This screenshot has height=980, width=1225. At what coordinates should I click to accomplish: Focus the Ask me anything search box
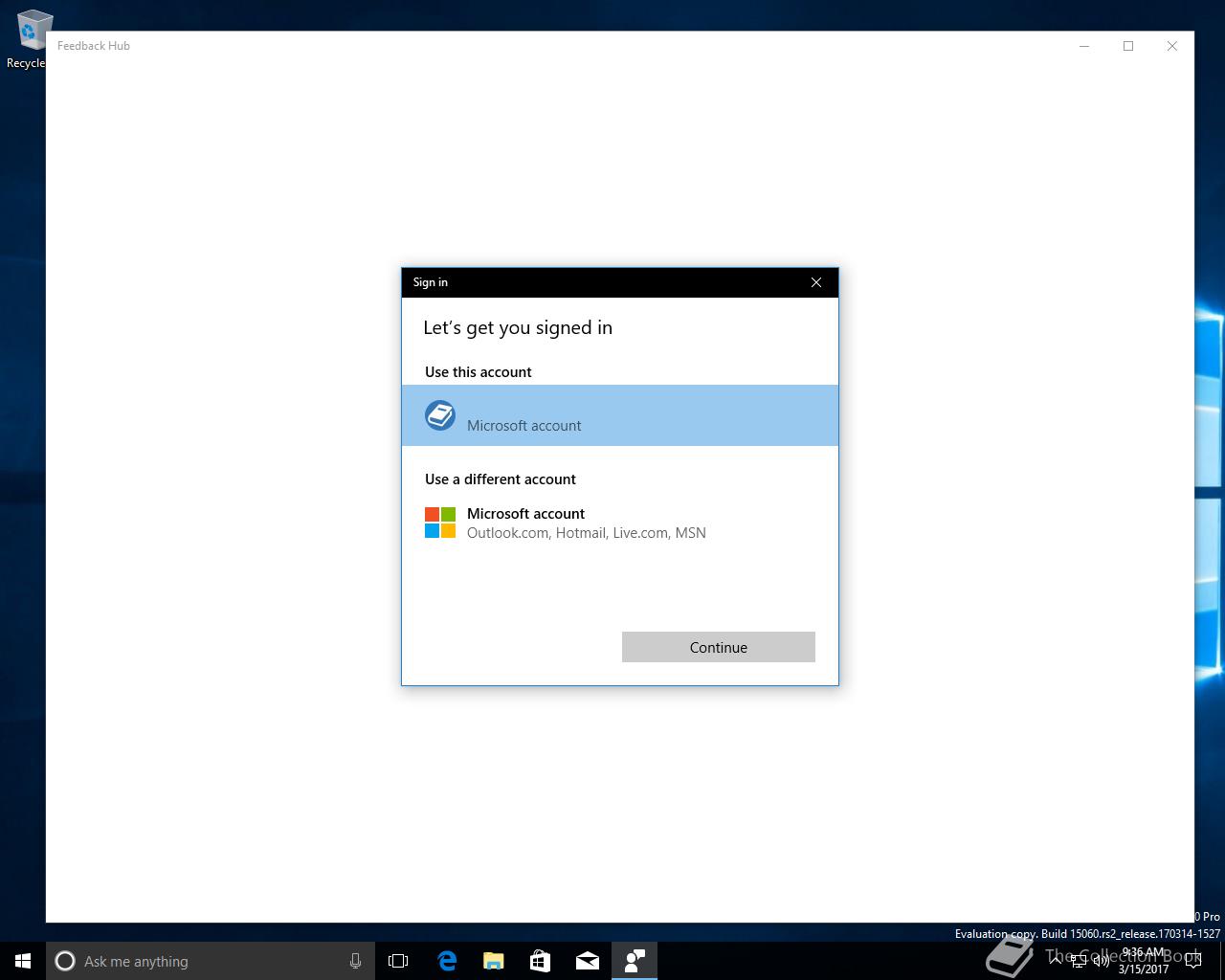pyautogui.click(x=211, y=961)
